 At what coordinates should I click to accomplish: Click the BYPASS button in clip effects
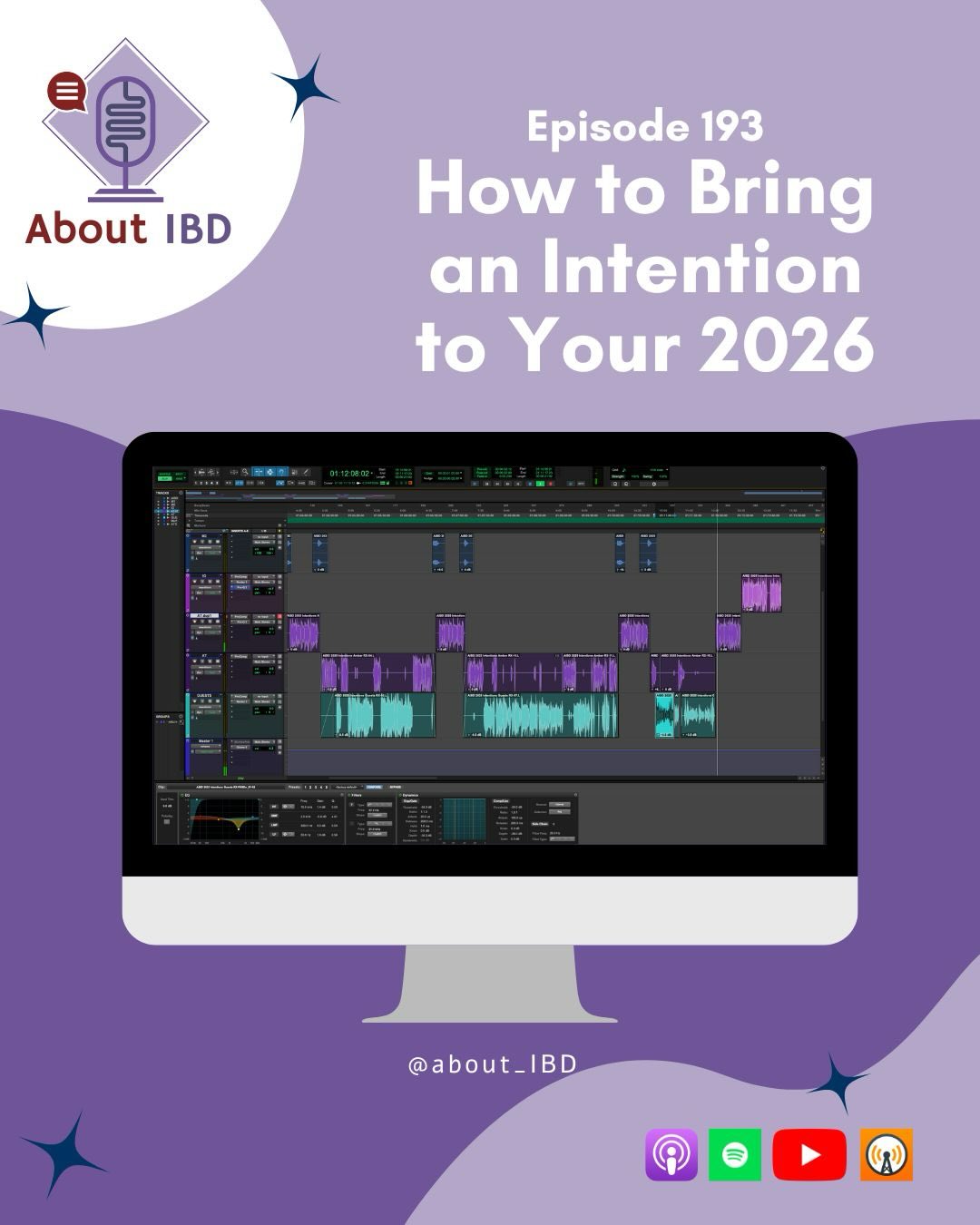pyautogui.click(x=396, y=787)
